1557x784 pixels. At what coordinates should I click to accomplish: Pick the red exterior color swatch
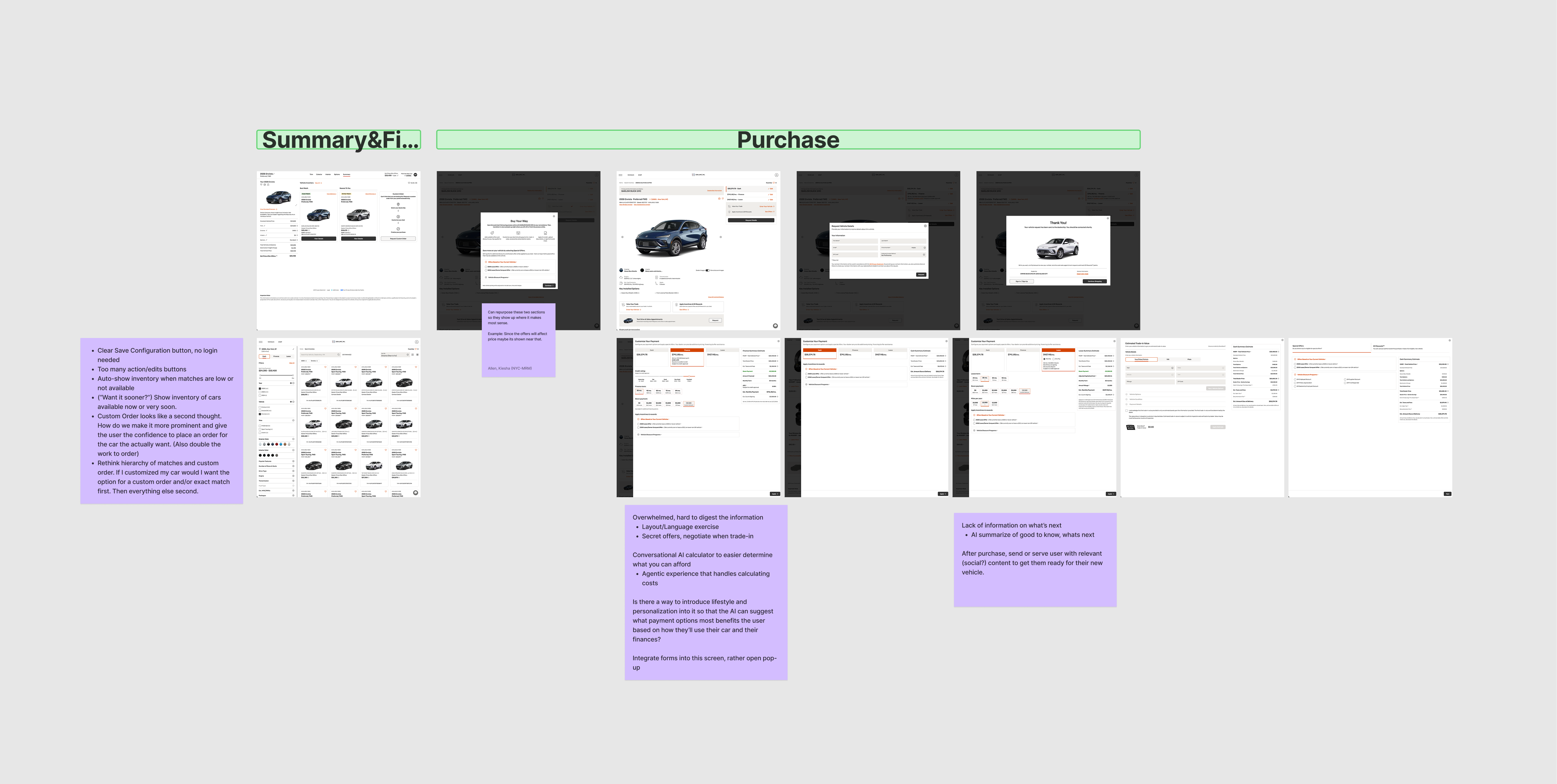point(277,444)
